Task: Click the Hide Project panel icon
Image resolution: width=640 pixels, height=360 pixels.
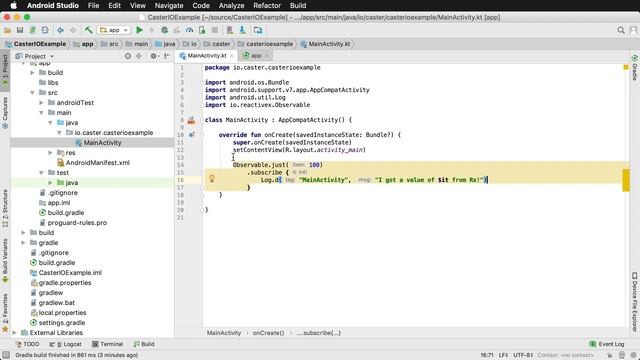Action: (167, 56)
